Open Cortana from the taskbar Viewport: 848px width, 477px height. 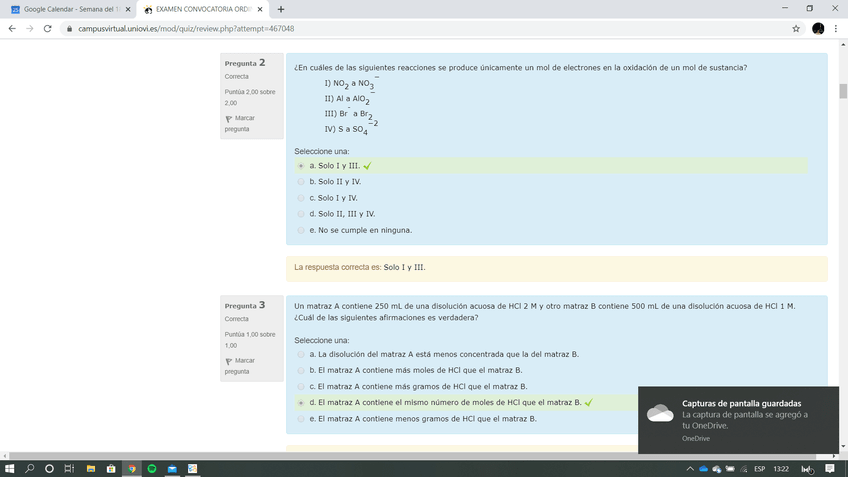[x=49, y=468]
